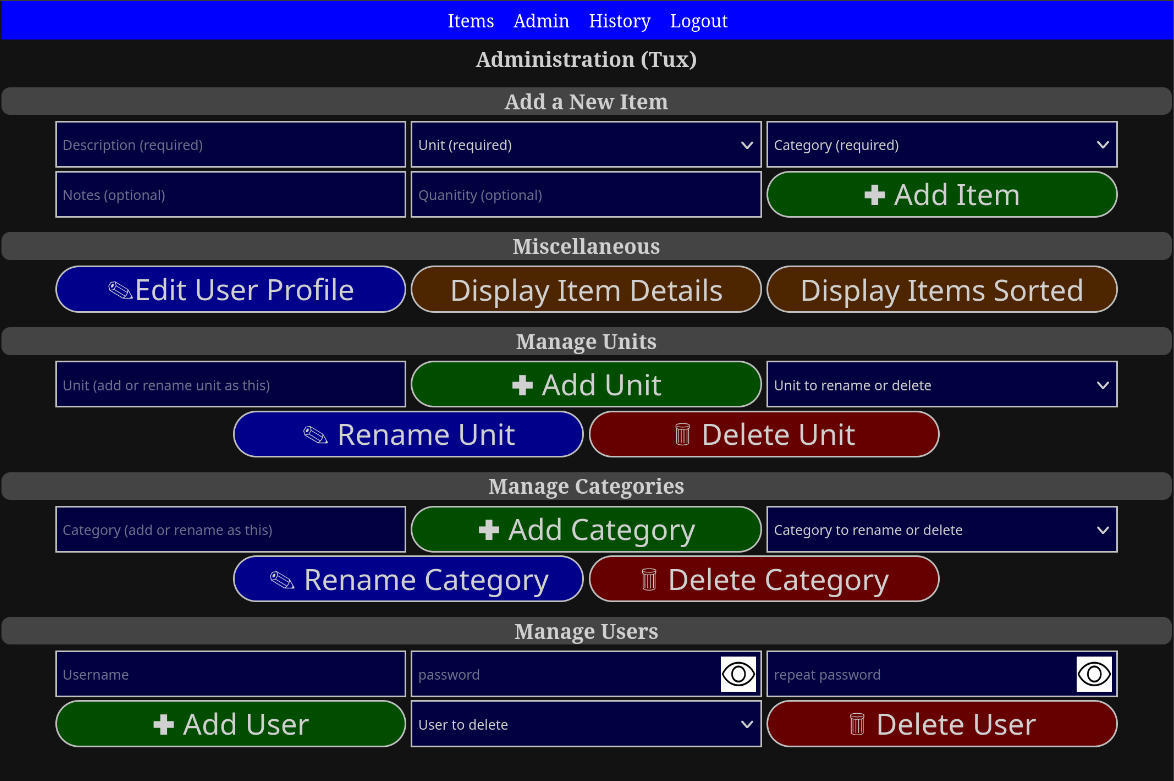Click the Add Unit button

586,384
